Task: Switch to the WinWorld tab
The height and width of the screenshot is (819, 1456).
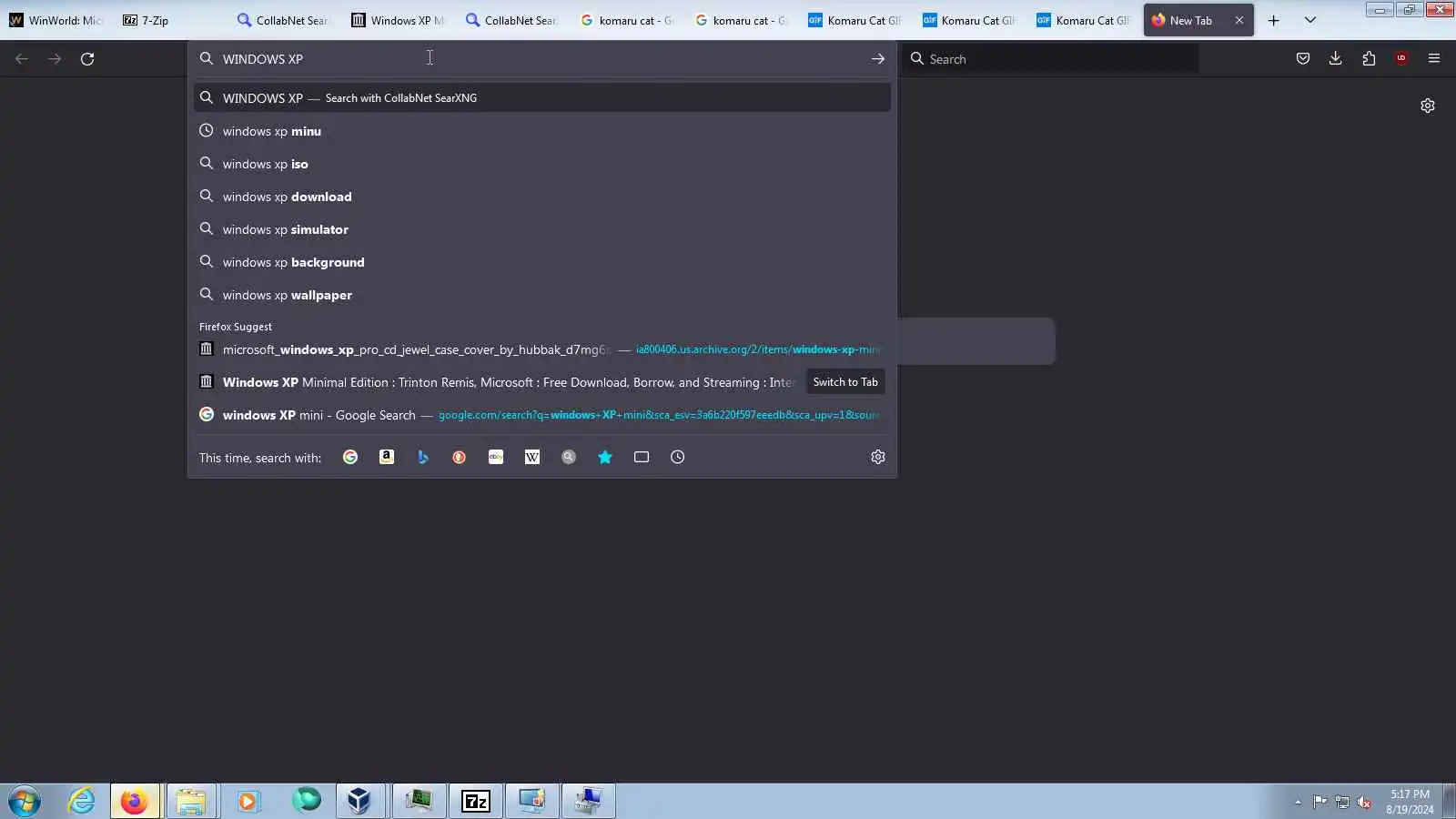Action: coord(57,20)
